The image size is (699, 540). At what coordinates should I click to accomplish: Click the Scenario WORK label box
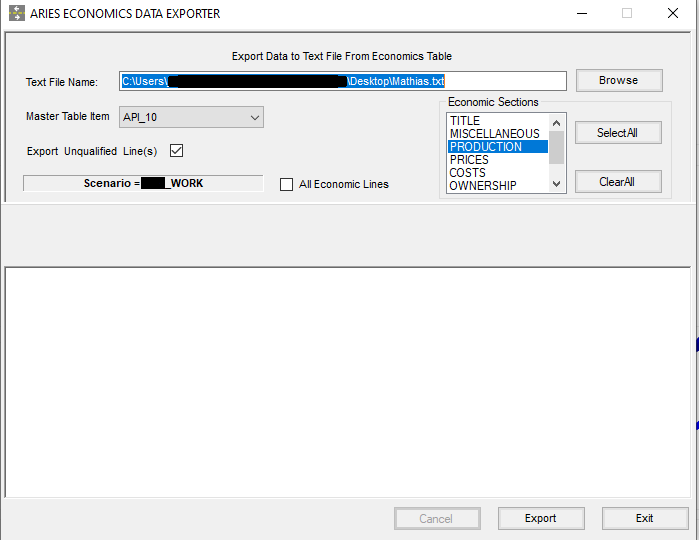click(x=143, y=183)
